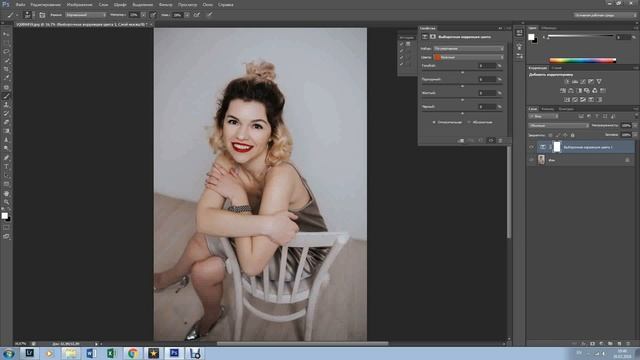The height and width of the screenshot is (360, 640).
Task: Select the Quick Selection tool
Action: (x=6, y=61)
